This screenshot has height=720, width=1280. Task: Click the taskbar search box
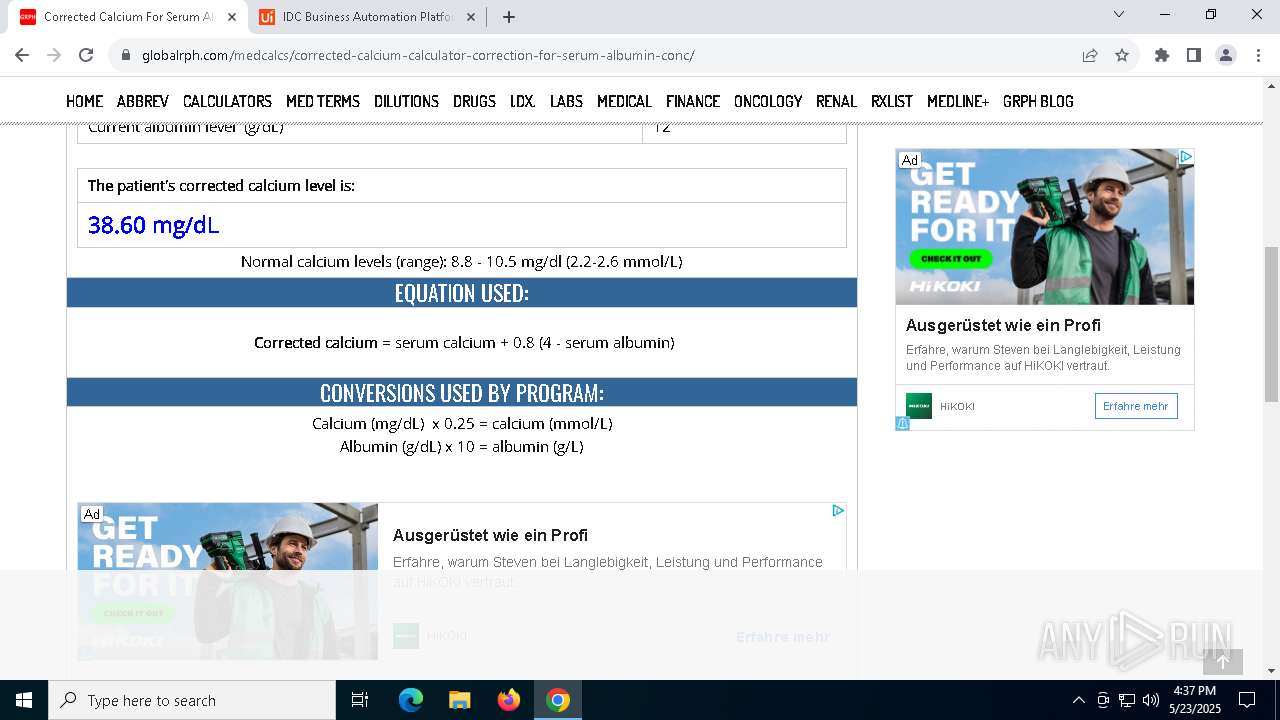click(192, 700)
